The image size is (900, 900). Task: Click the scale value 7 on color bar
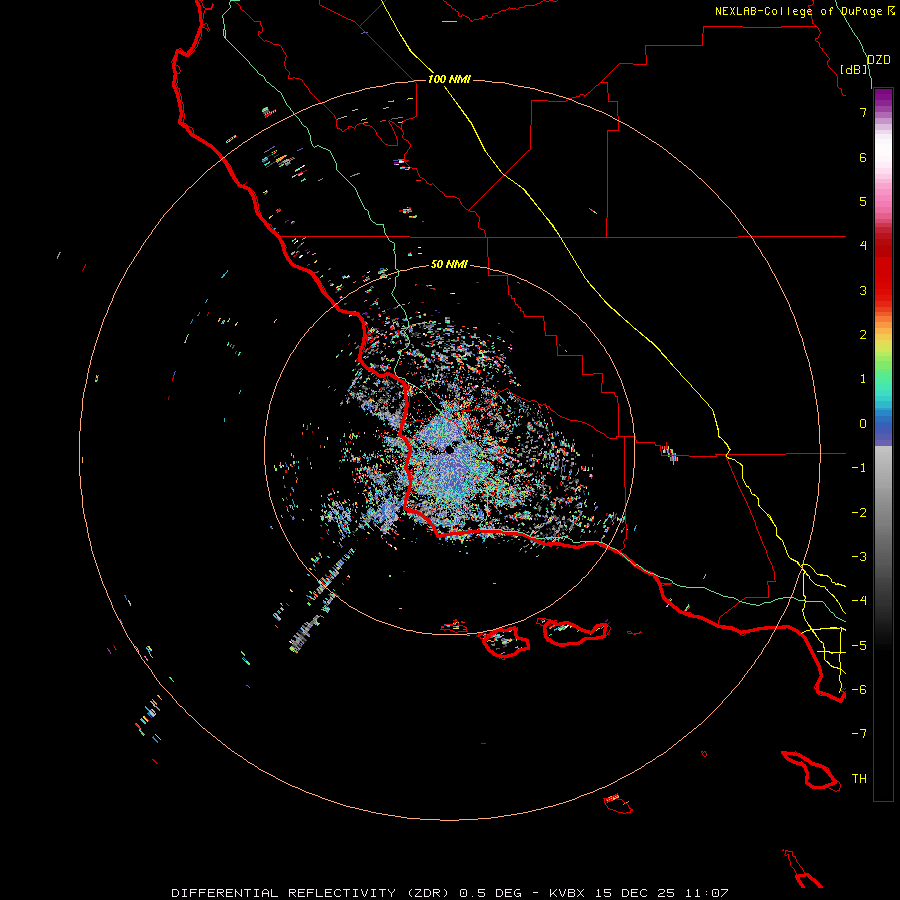point(863,112)
